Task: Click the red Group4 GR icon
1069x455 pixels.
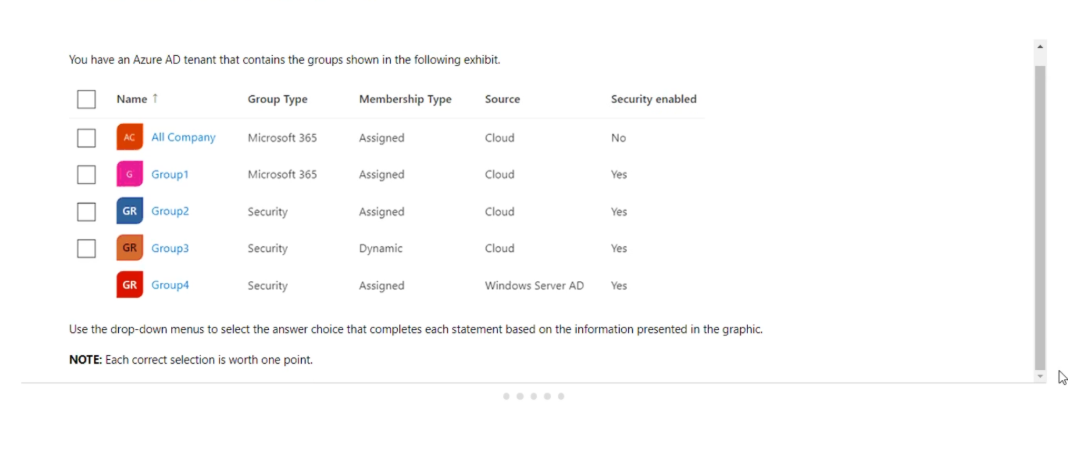Action: click(x=130, y=284)
